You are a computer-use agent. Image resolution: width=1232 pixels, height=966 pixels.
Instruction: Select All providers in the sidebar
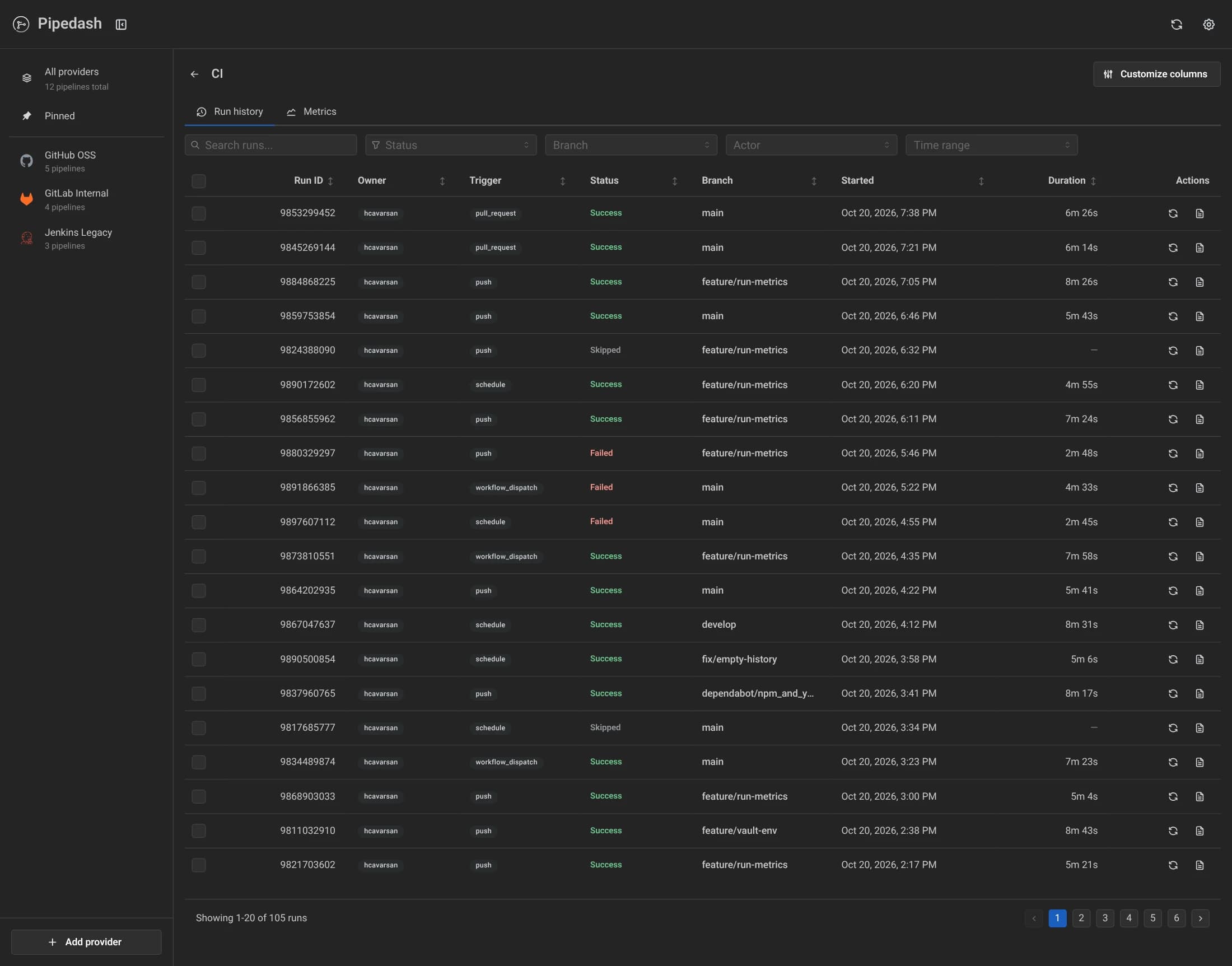[87, 78]
